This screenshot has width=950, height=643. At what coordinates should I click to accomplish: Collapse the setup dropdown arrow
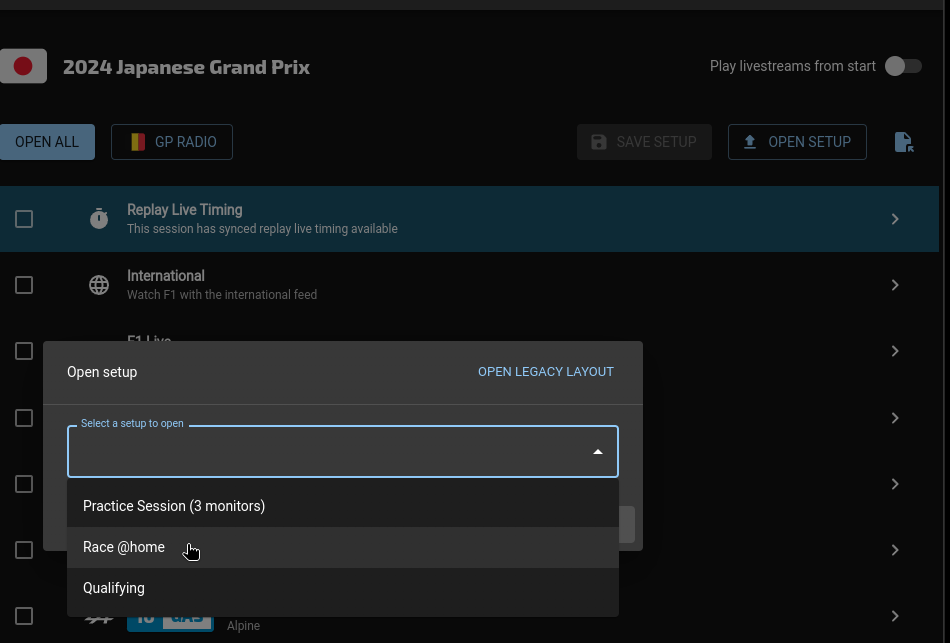click(x=597, y=451)
